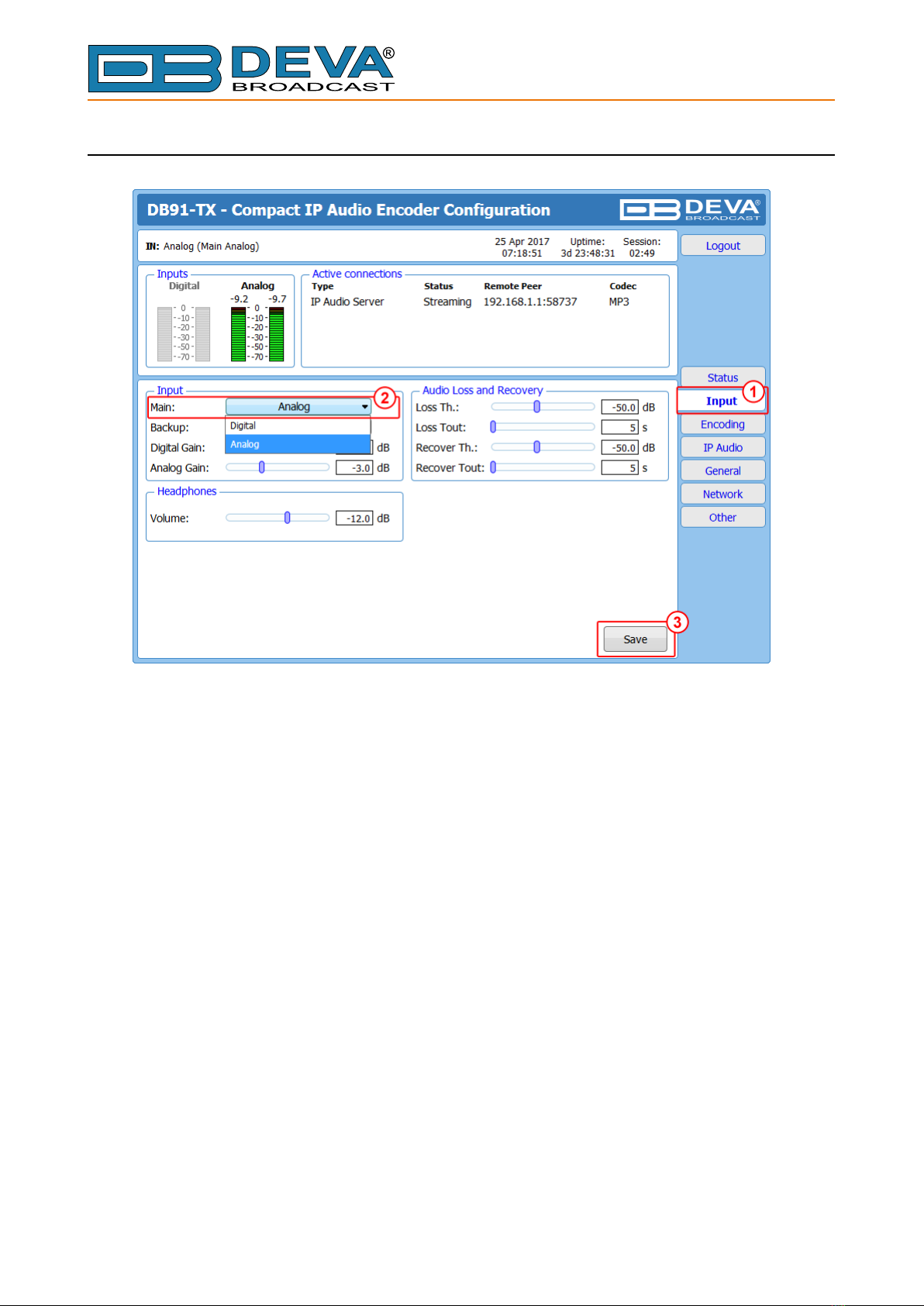
Task: Click the 'Analog (Main Analog)' input status text
Action: pyautogui.click(x=211, y=246)
